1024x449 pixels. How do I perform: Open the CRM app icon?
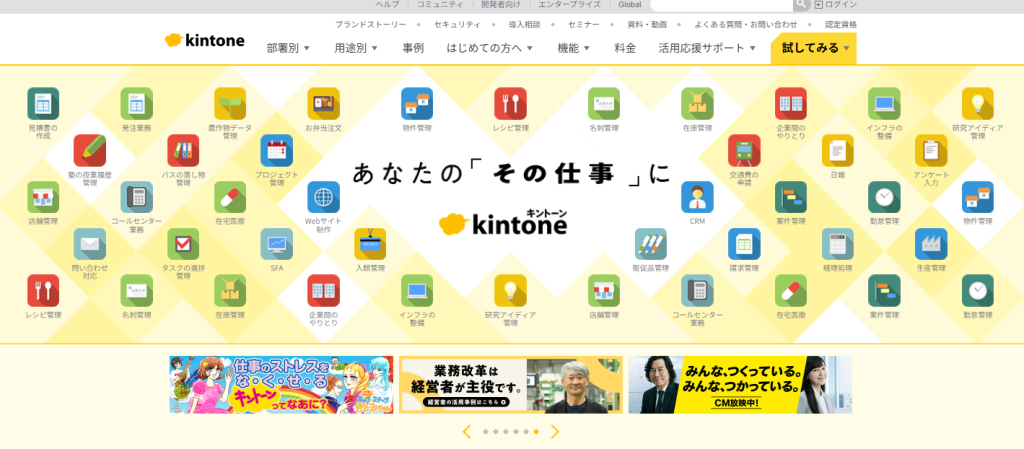click(697, 197)
